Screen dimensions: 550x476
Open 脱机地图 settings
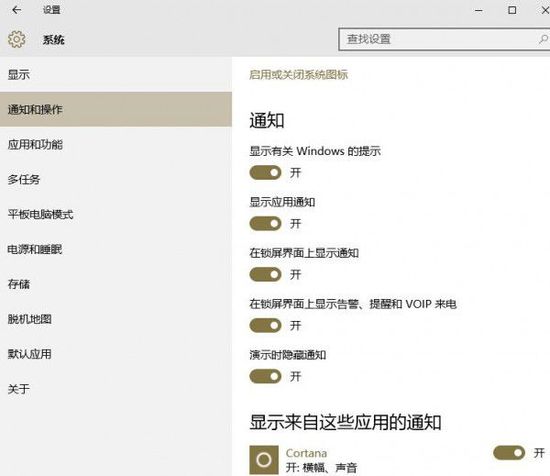pyautogui.click(x=116, y=319)
